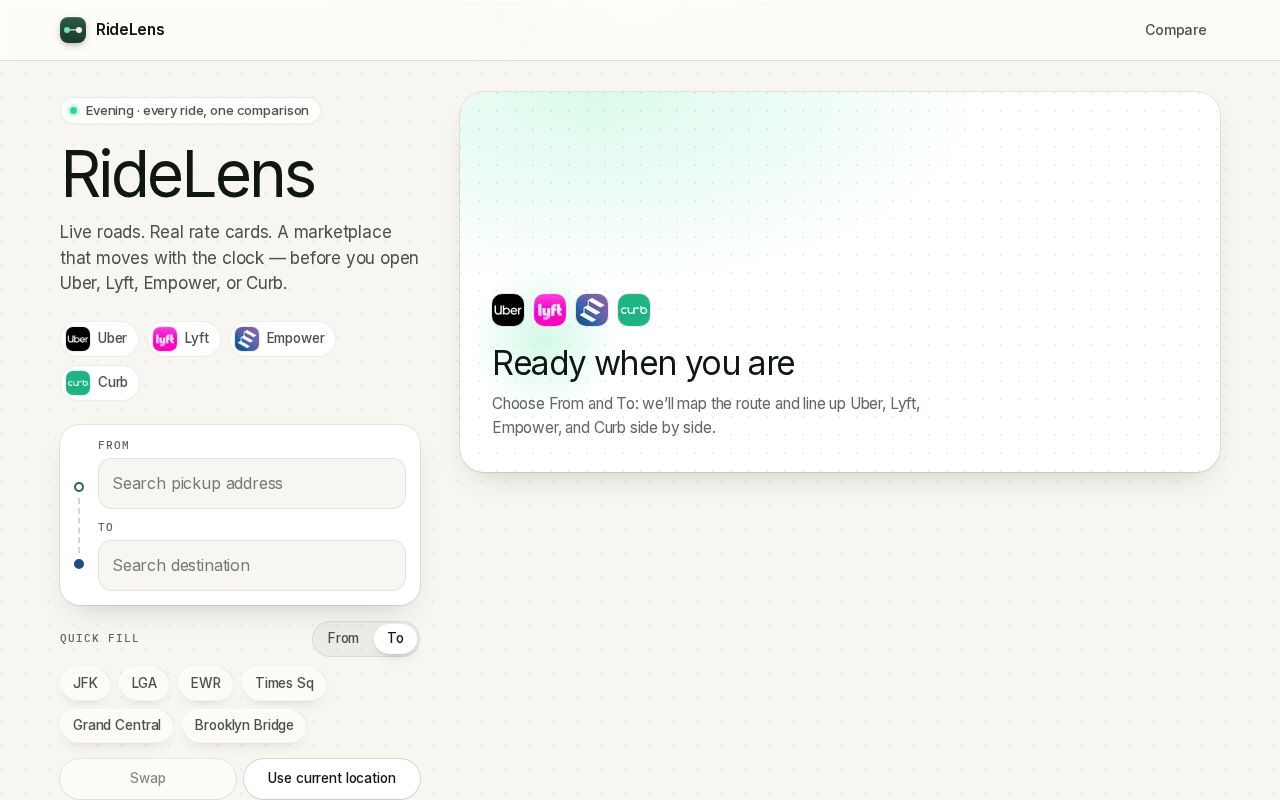This screenshot has width=1280, height=800.
Task: Click the RideLens logo icon in header
Action: coord(73,30)
